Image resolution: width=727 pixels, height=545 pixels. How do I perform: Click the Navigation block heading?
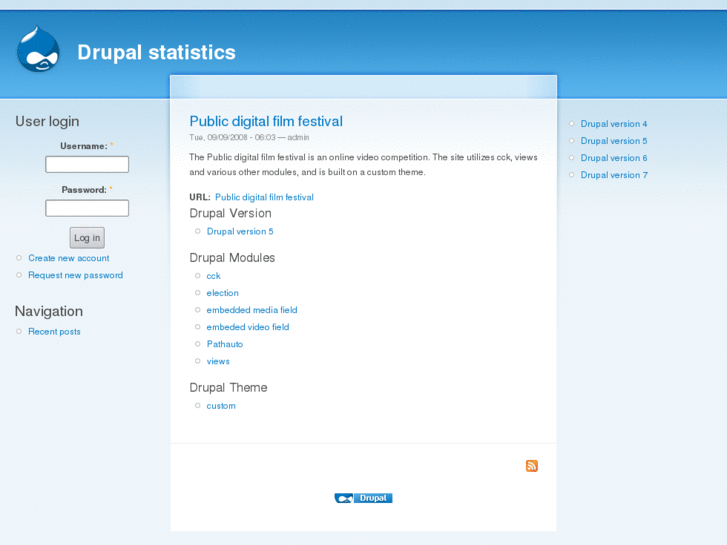[49, 311]
